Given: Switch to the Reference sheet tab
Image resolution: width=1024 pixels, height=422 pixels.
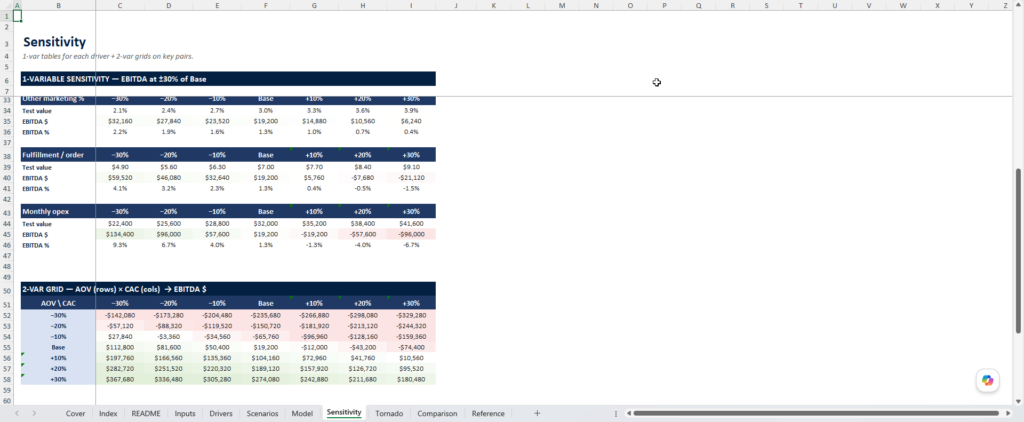Looking at the screenshot, I should point(488,414).
